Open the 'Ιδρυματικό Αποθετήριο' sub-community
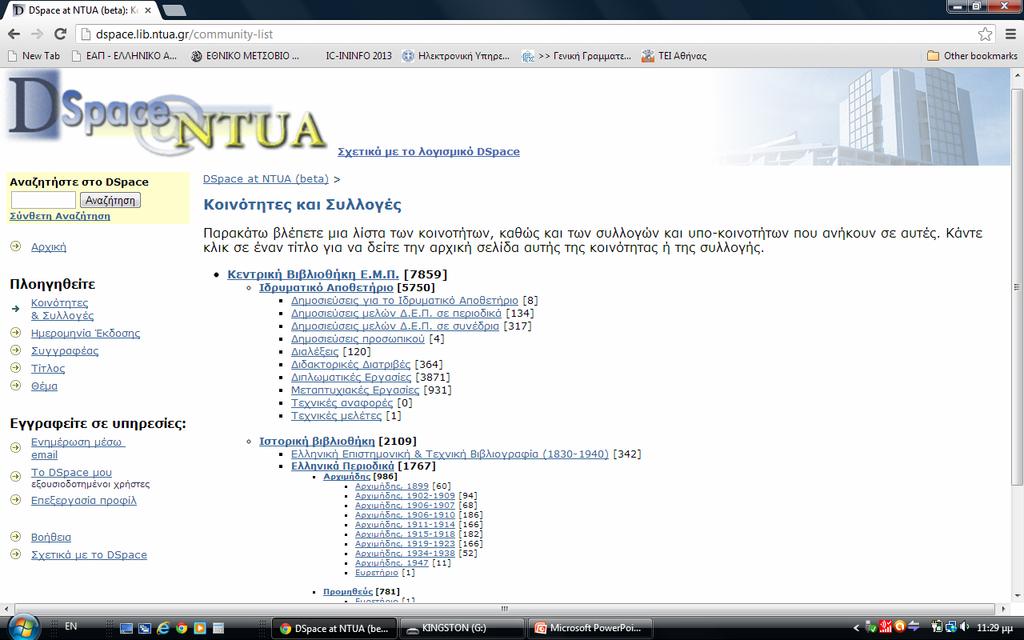The height and width of the screenshot is (640, 1024). [326, 287]
